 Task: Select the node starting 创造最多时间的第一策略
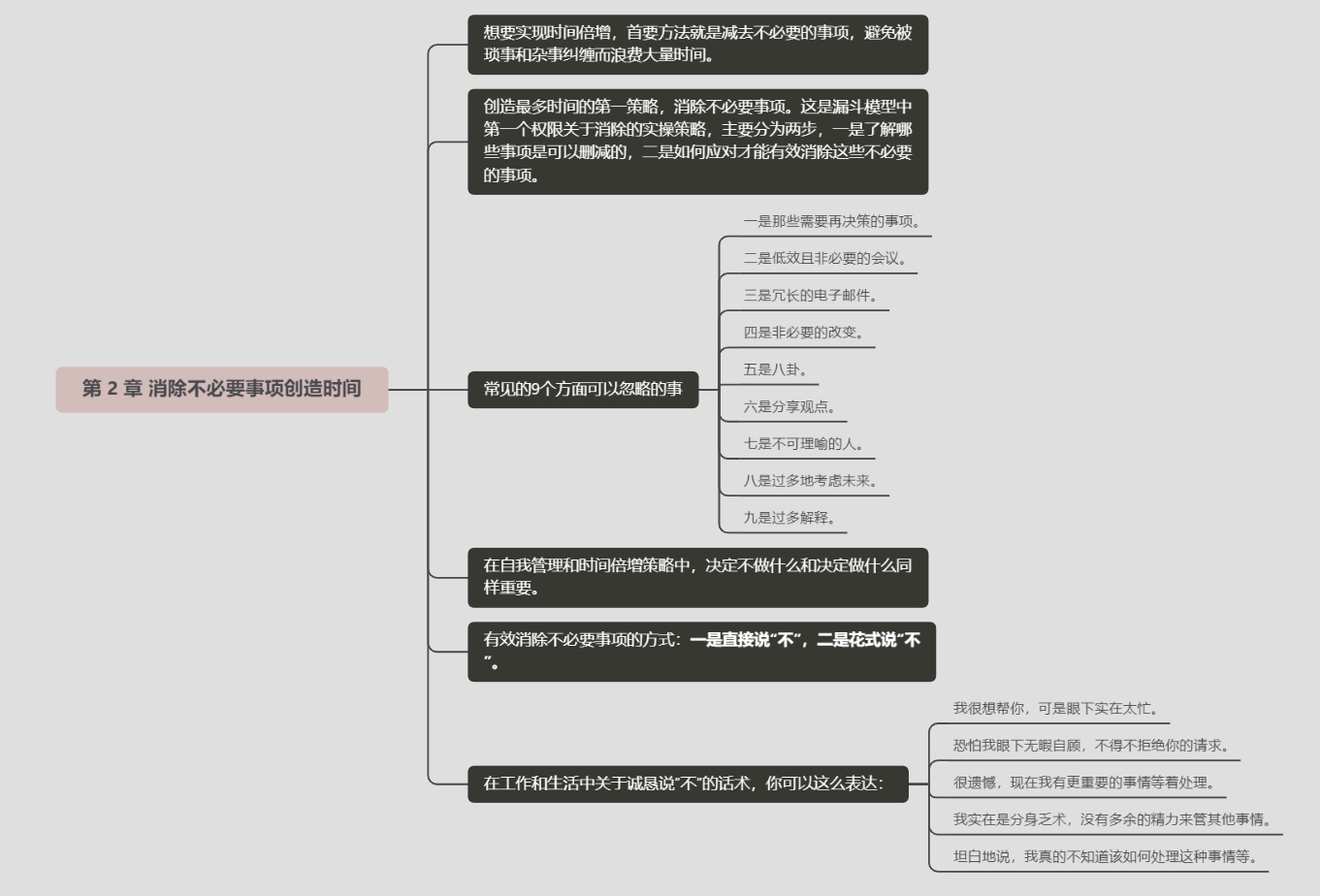[697, 142]
